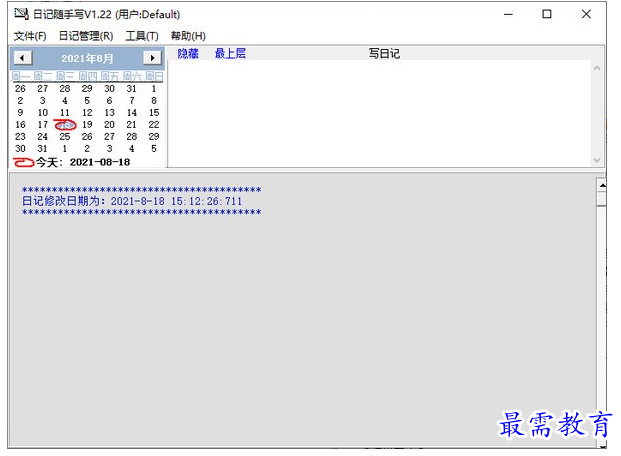Select August 31 in the calendar
The height and width of the screenshot is (456, 621).
pyautogui.click(x=43, y=149)
